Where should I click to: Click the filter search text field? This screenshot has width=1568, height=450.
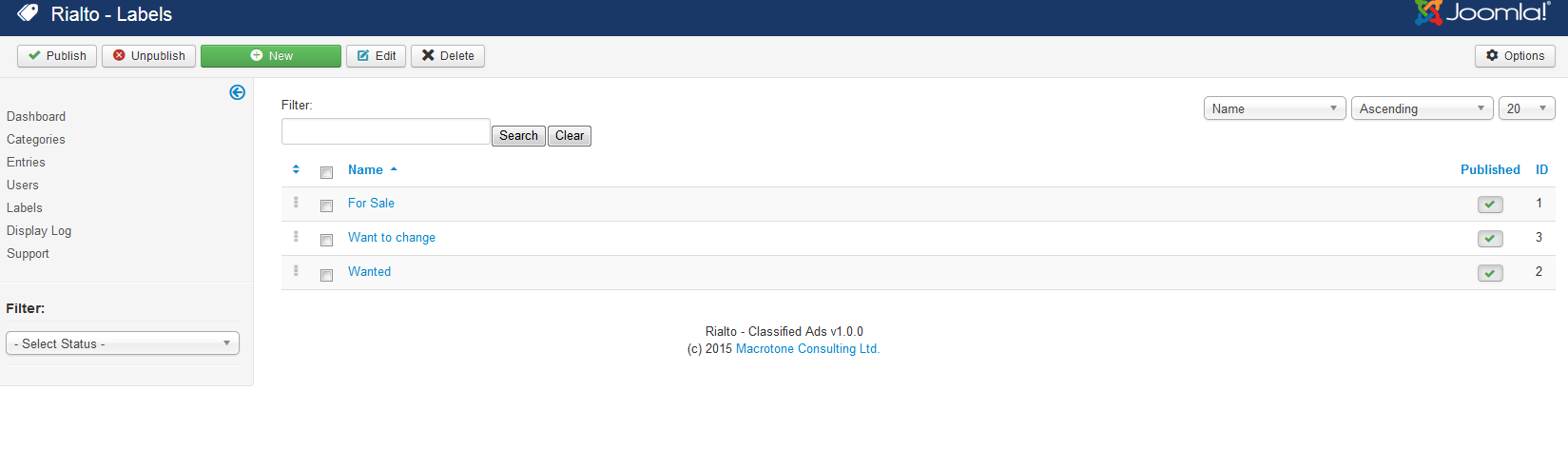point(385,131)
